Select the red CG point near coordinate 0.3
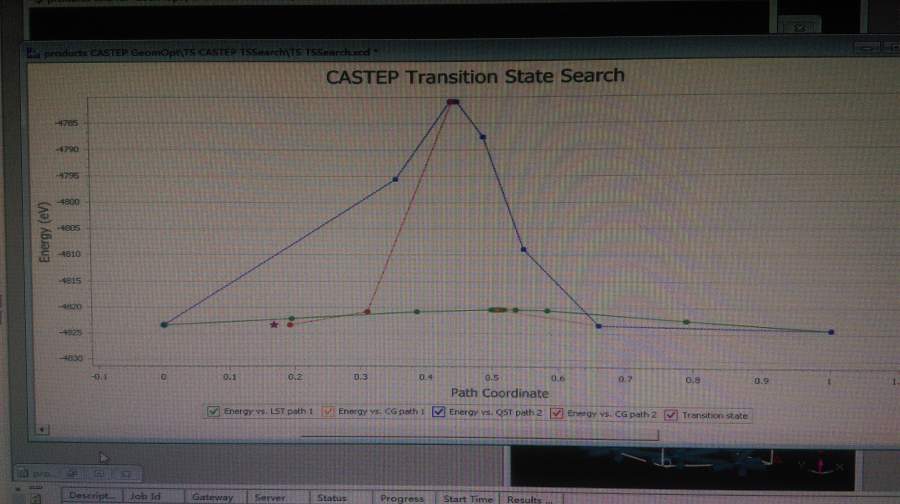900x504 pixels. tap(367, 312)
